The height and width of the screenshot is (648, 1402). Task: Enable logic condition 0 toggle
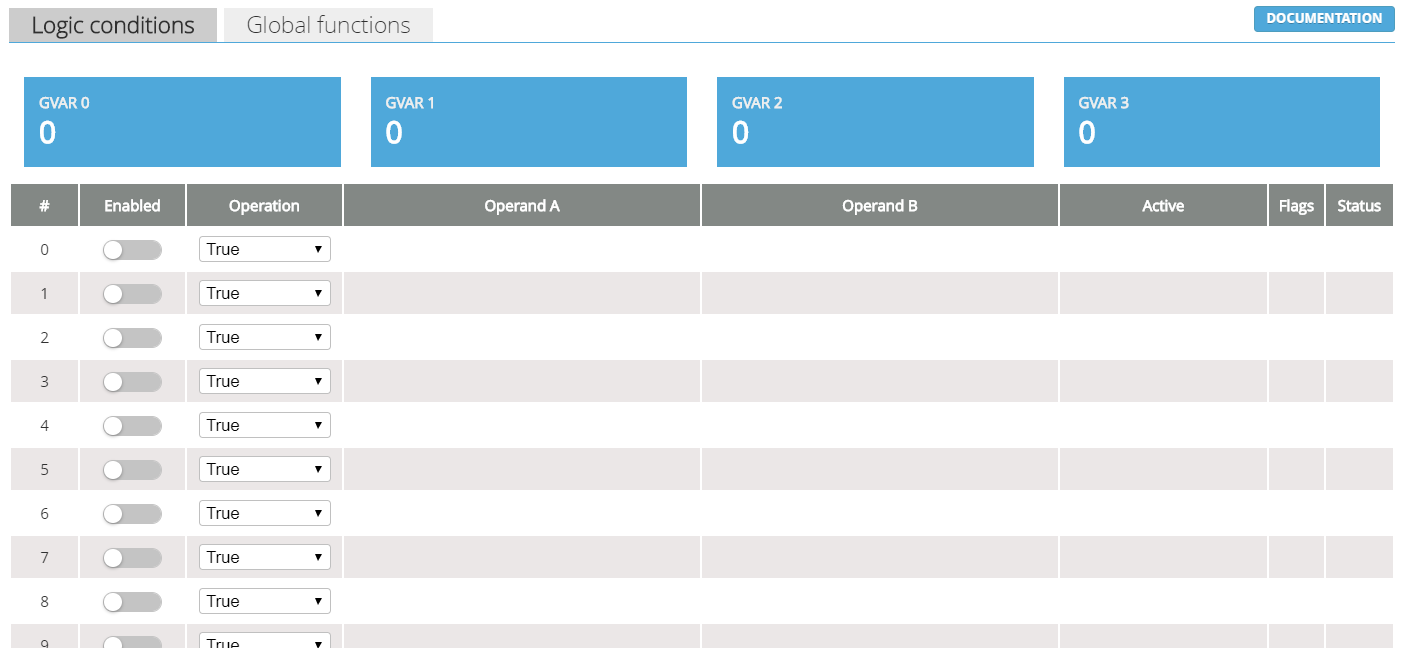132,250
